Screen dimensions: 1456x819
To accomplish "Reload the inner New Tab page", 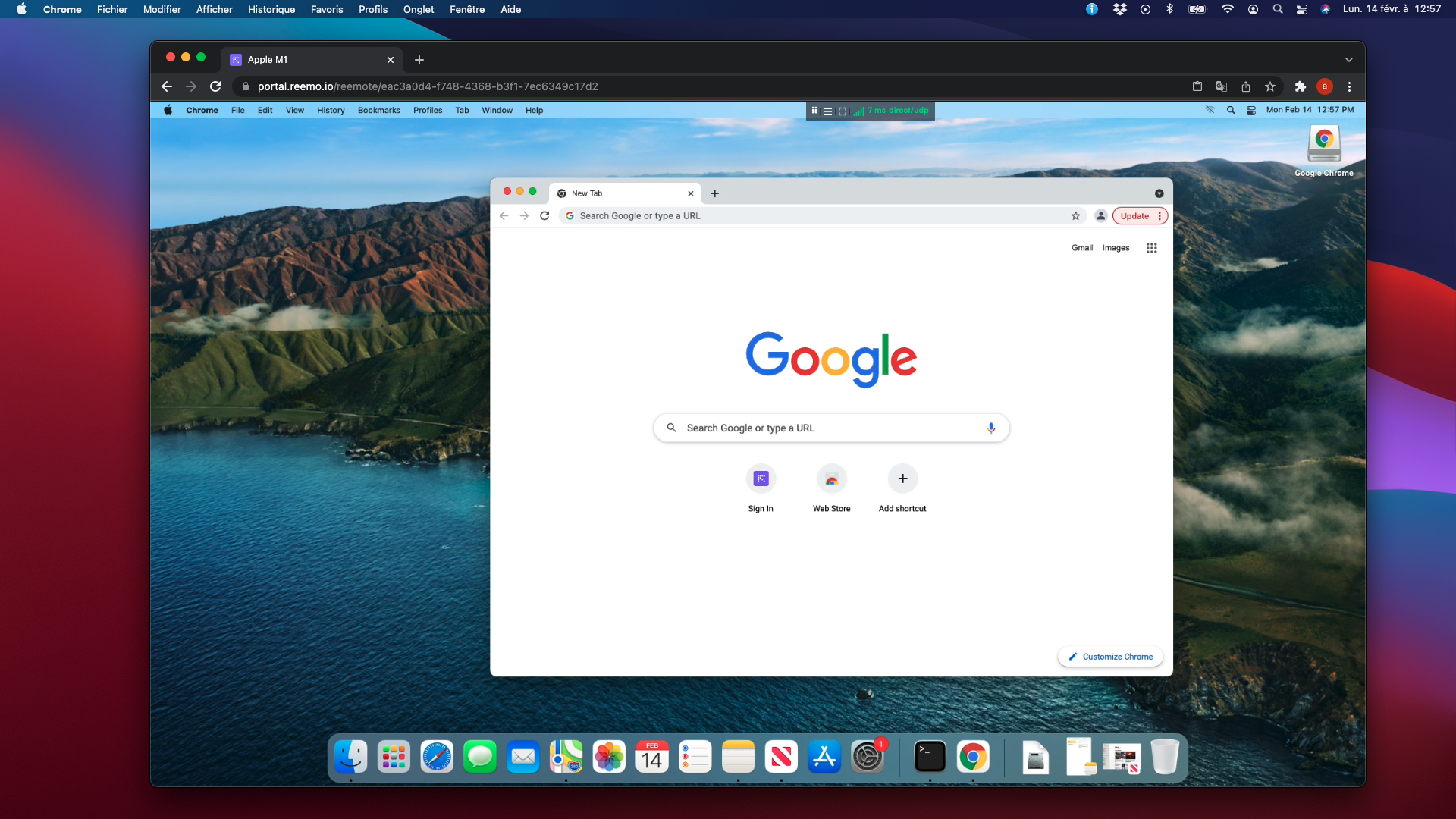I will [x=544, y=216].
